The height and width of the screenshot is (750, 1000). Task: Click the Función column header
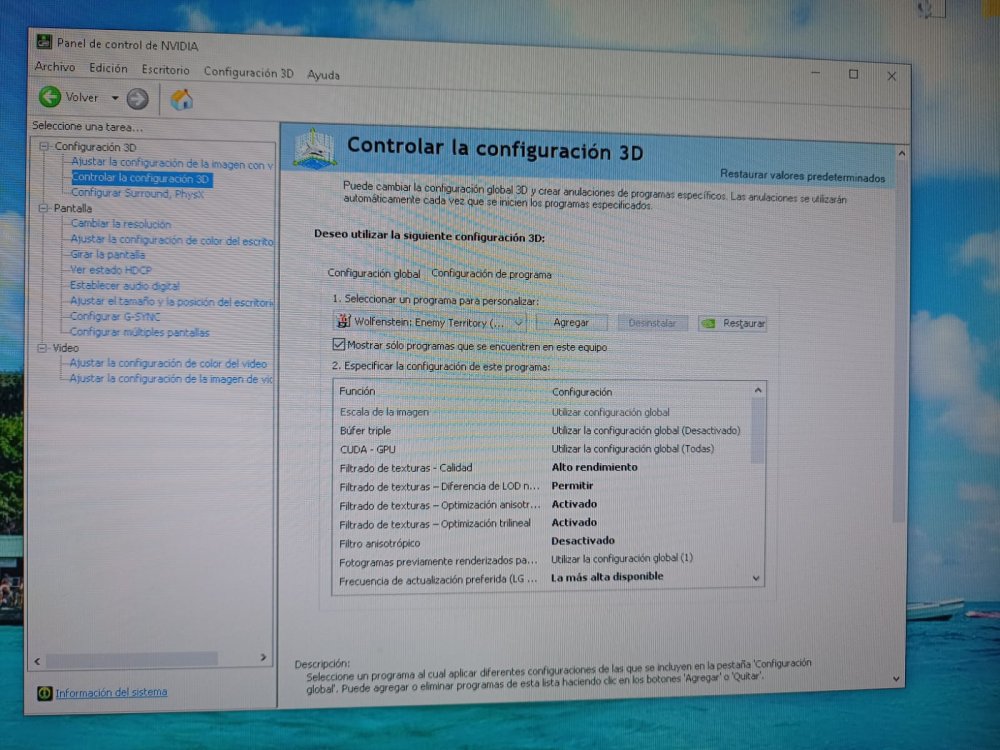(x=357, y=391)
